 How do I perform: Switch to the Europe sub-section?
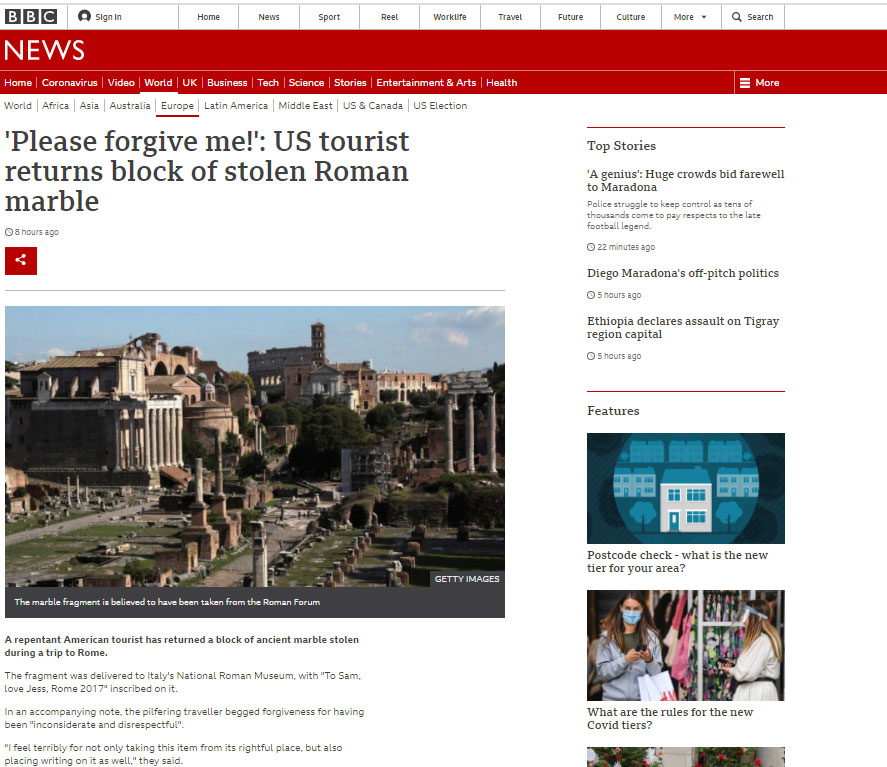pyautogui.click(x=177, y=106)
